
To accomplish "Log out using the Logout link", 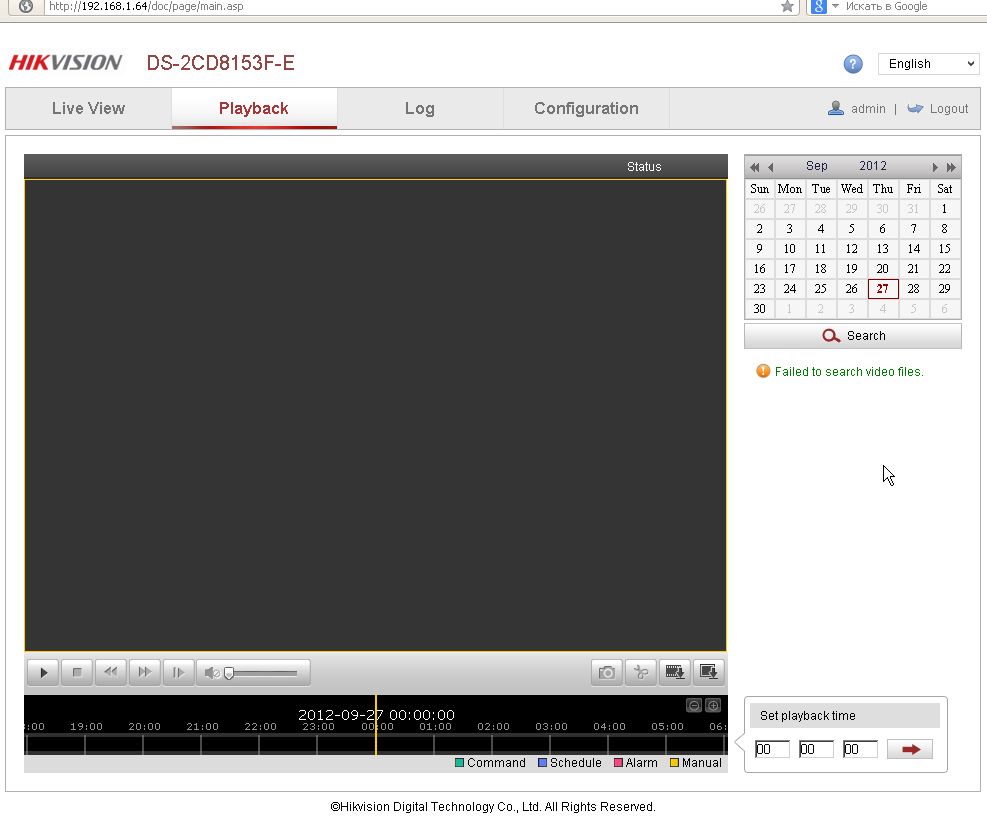I will (949, 108).
